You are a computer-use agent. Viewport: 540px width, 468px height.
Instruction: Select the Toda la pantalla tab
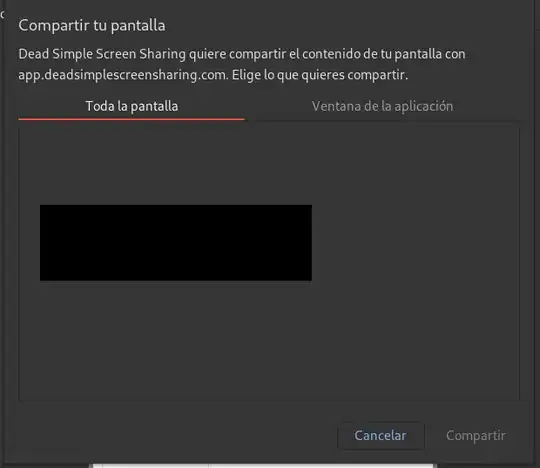(132, 106)
